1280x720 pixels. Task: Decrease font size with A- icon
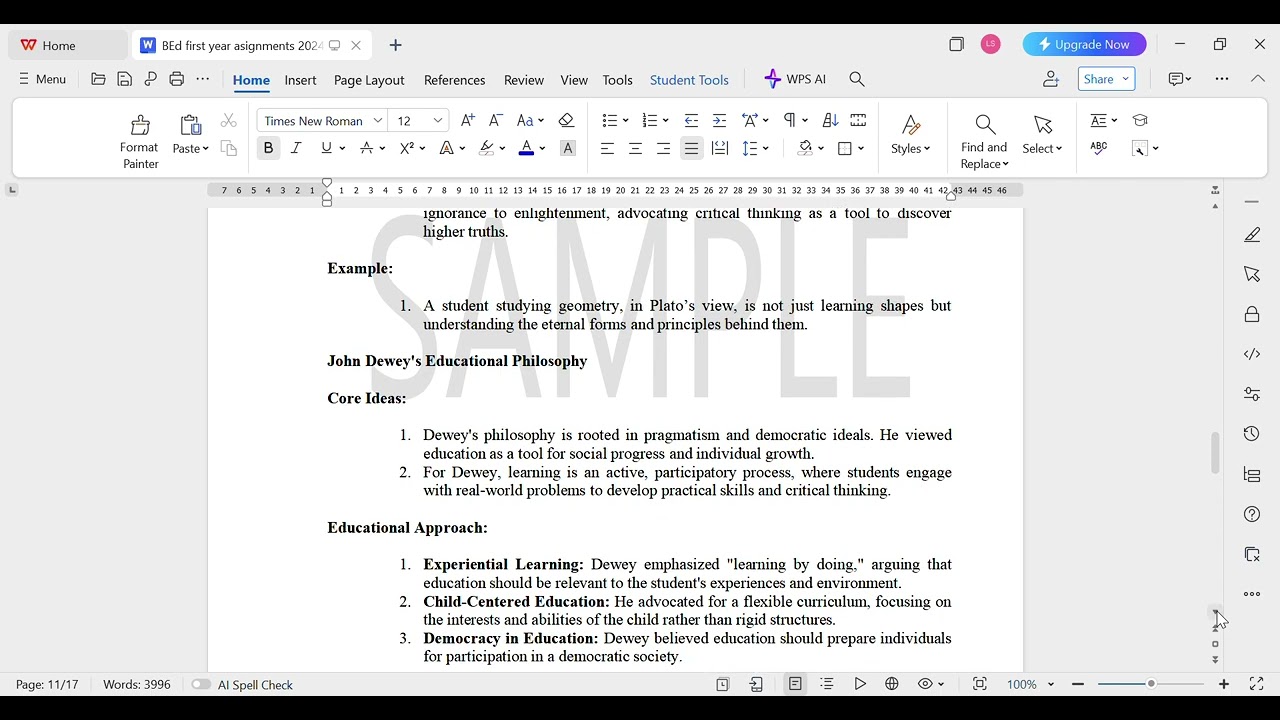point(495,120)
